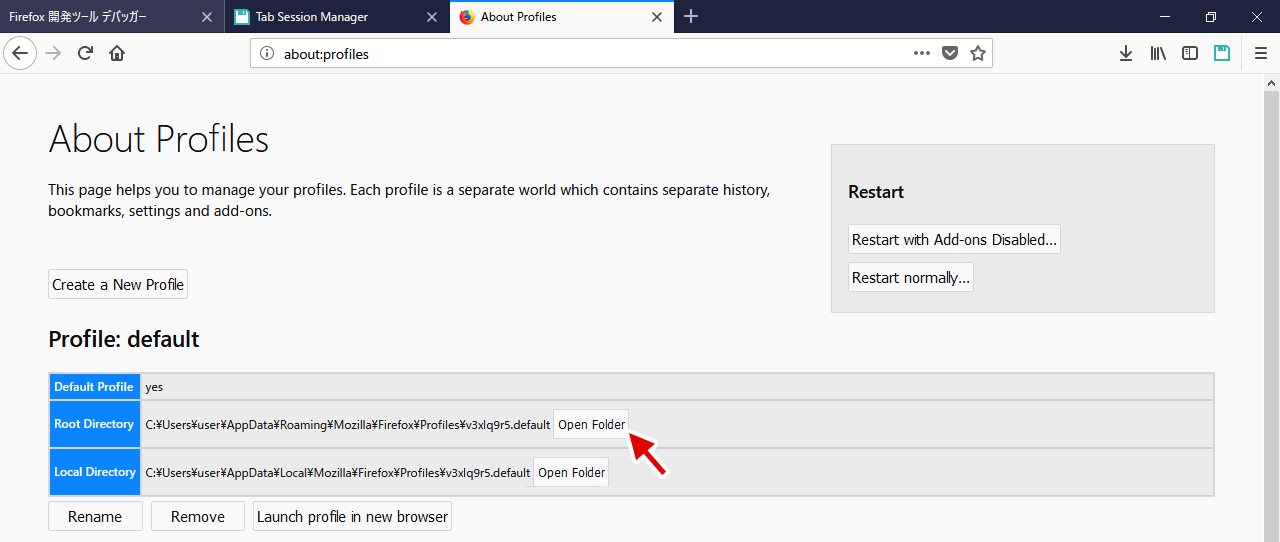This screenshot has width=1280, height=542.
Task: Click the forward navigation arrow
Action: pyautogui.click(x=53, y=53)
